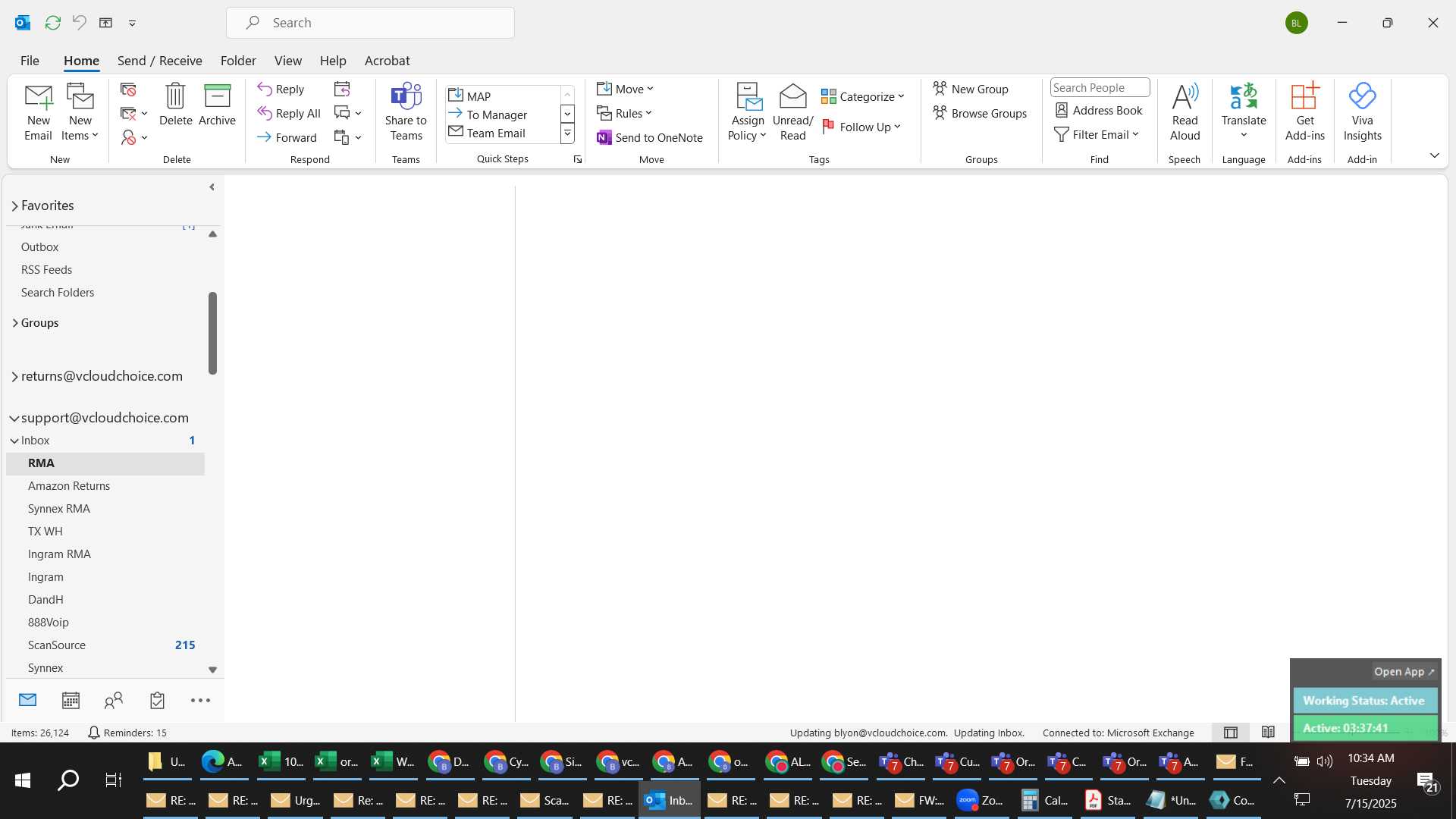Click the top Search box
This screenshot has height=819, width=1456.
pyautogui.click(x=370, y=23)
